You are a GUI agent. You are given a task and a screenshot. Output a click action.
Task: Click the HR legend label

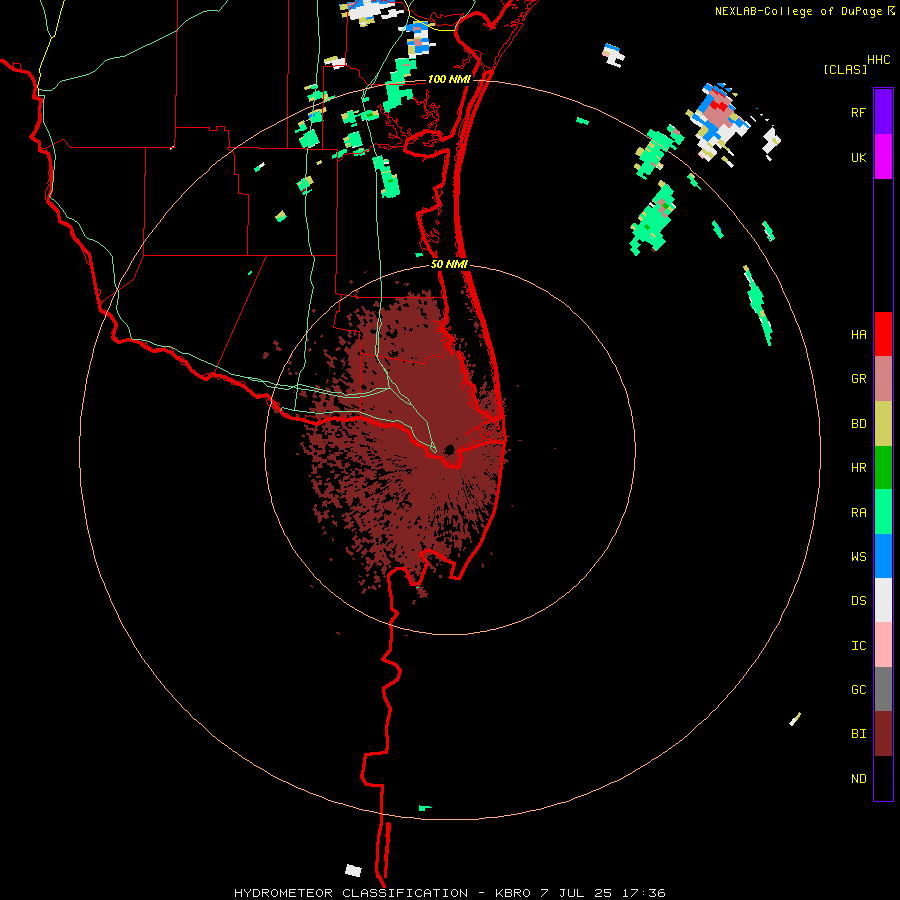point(858,468)
